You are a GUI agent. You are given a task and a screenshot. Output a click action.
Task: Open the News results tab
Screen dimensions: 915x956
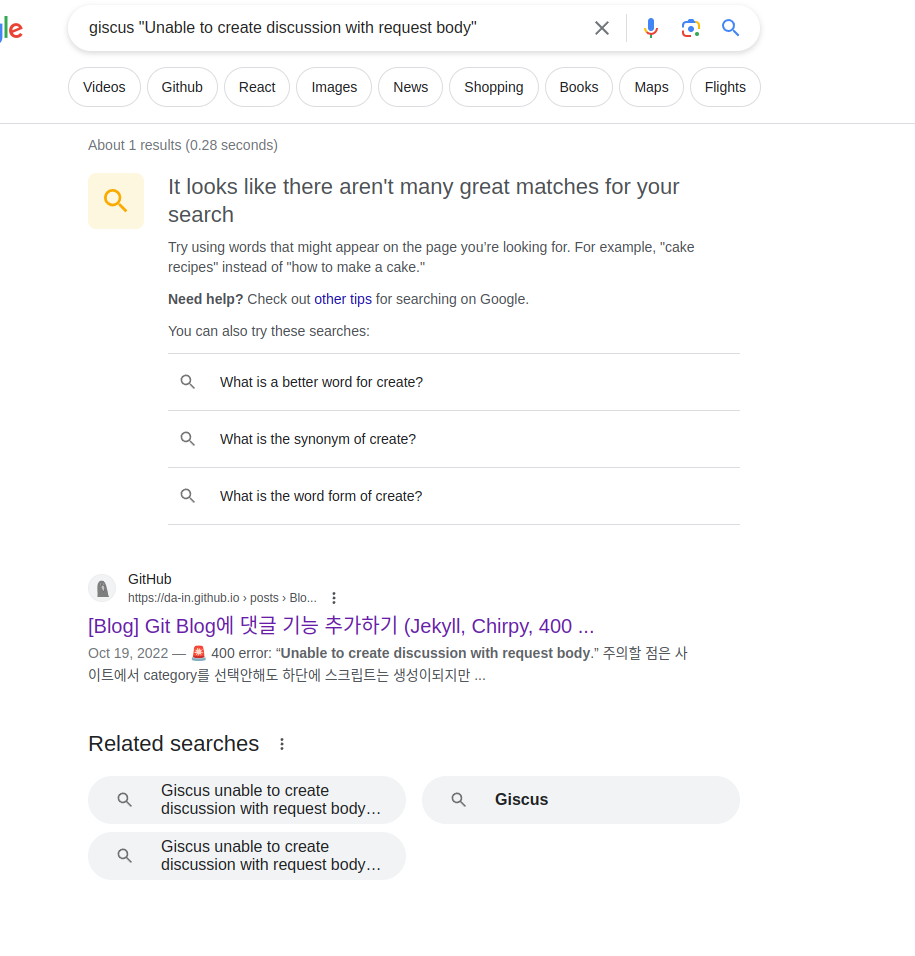click(x=410, y=87)
